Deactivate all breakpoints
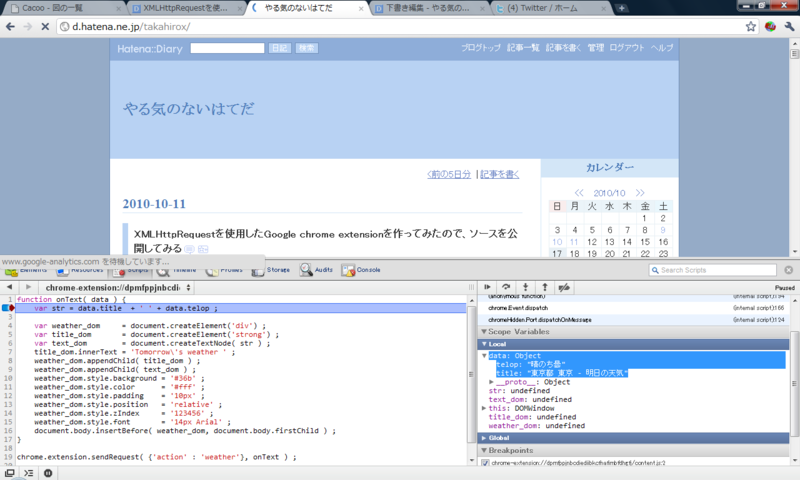This screenshot has width=800, height=480. [563, 287]
